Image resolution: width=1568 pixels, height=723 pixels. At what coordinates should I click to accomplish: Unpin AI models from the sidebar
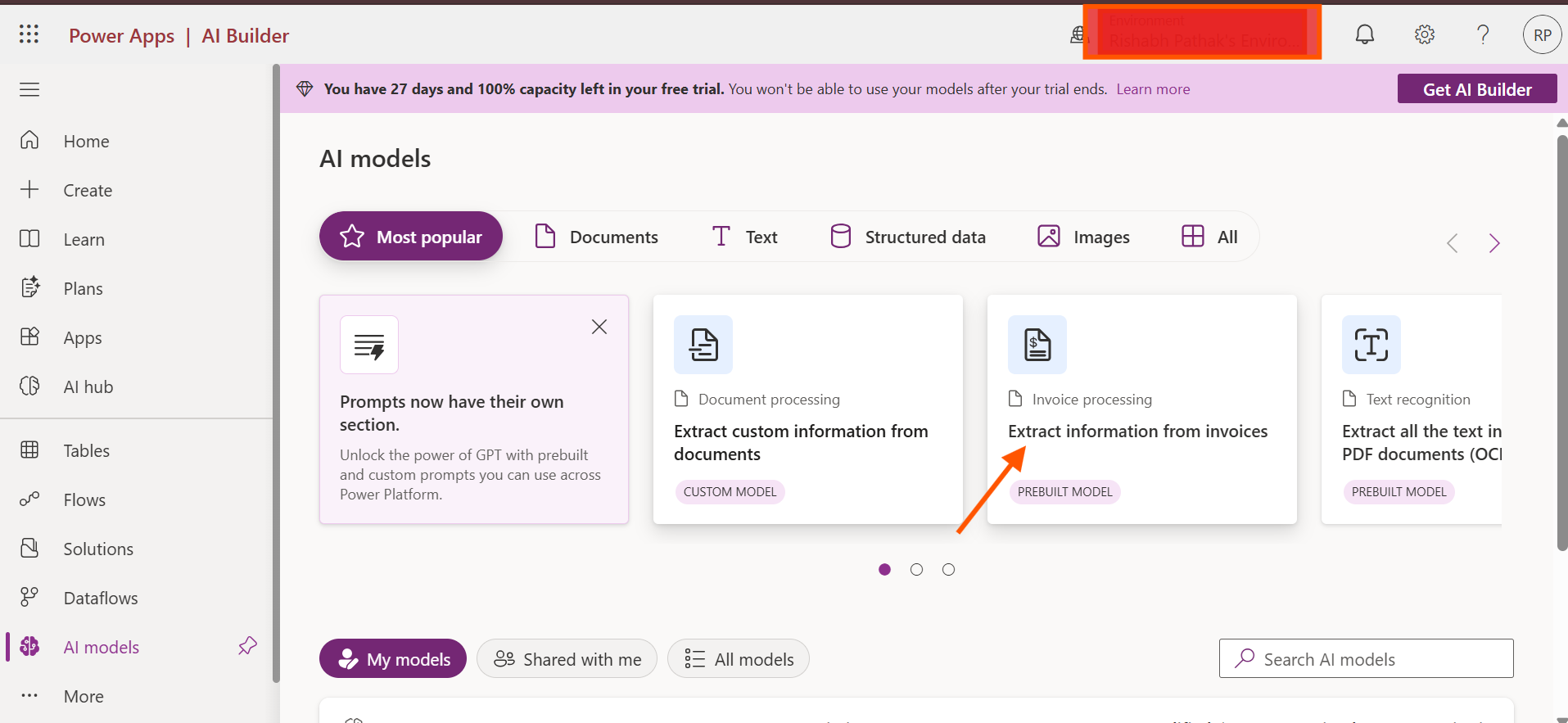tap(247, 646)
